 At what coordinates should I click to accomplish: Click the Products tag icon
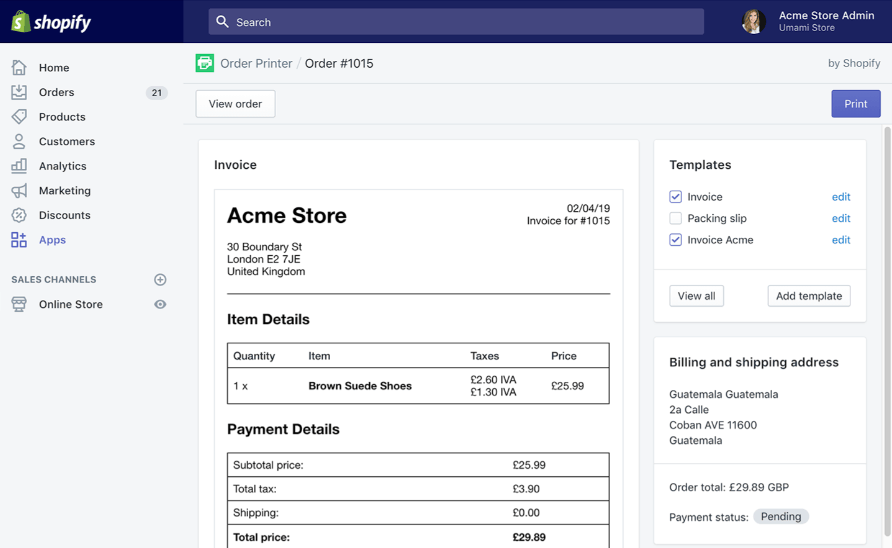(x=19, y=117)
